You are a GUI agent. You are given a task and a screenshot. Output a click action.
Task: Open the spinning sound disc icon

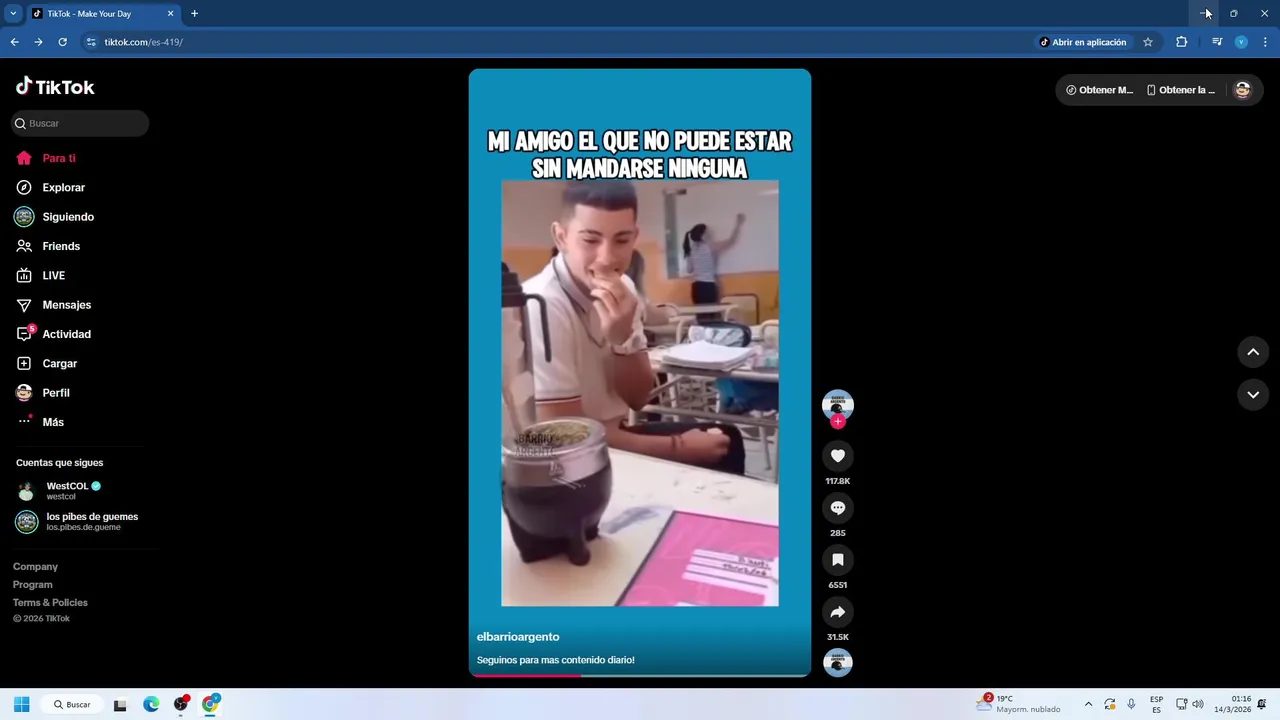tap(838, 662)
